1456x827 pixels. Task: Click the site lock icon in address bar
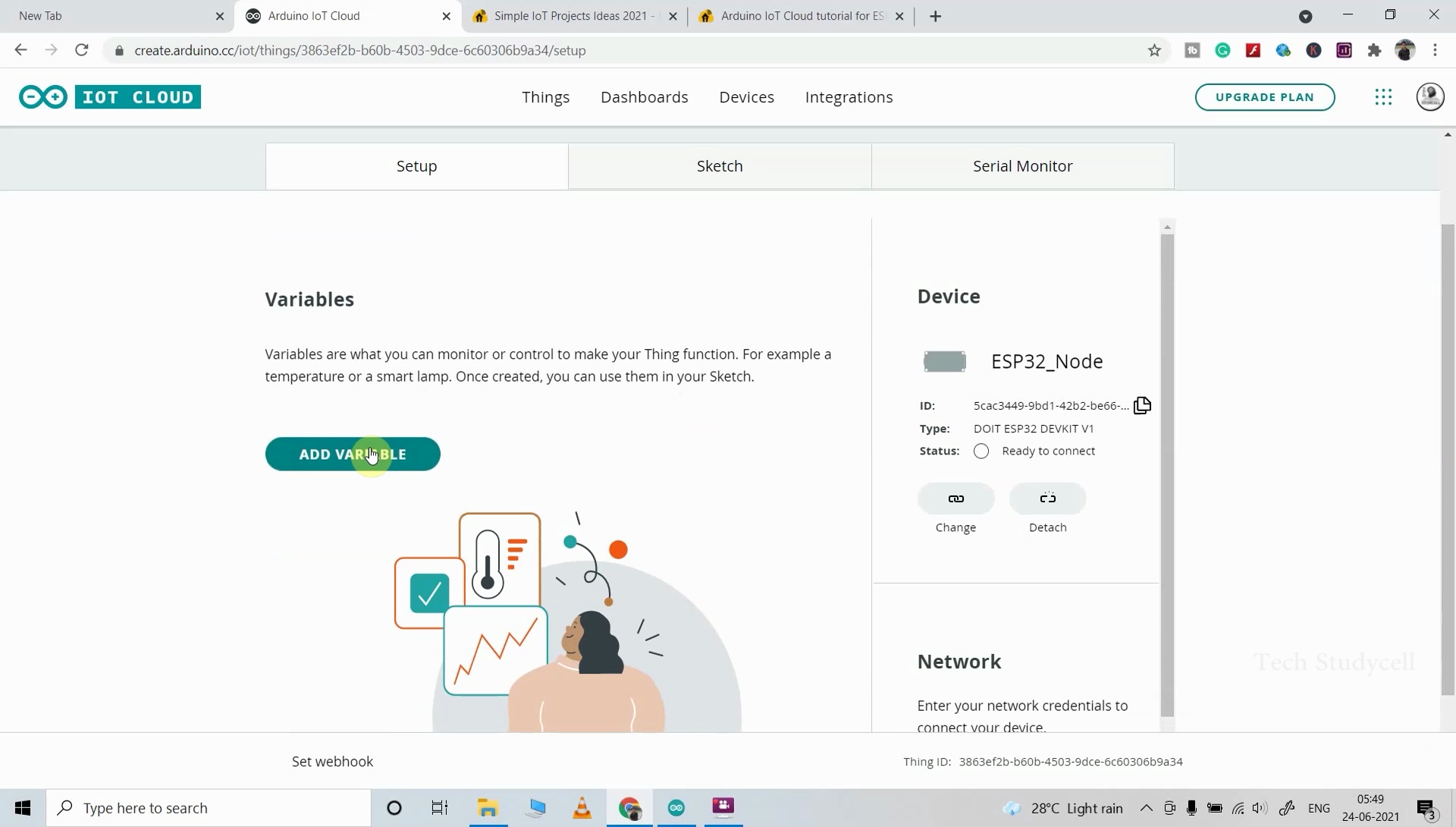(119, 51)
